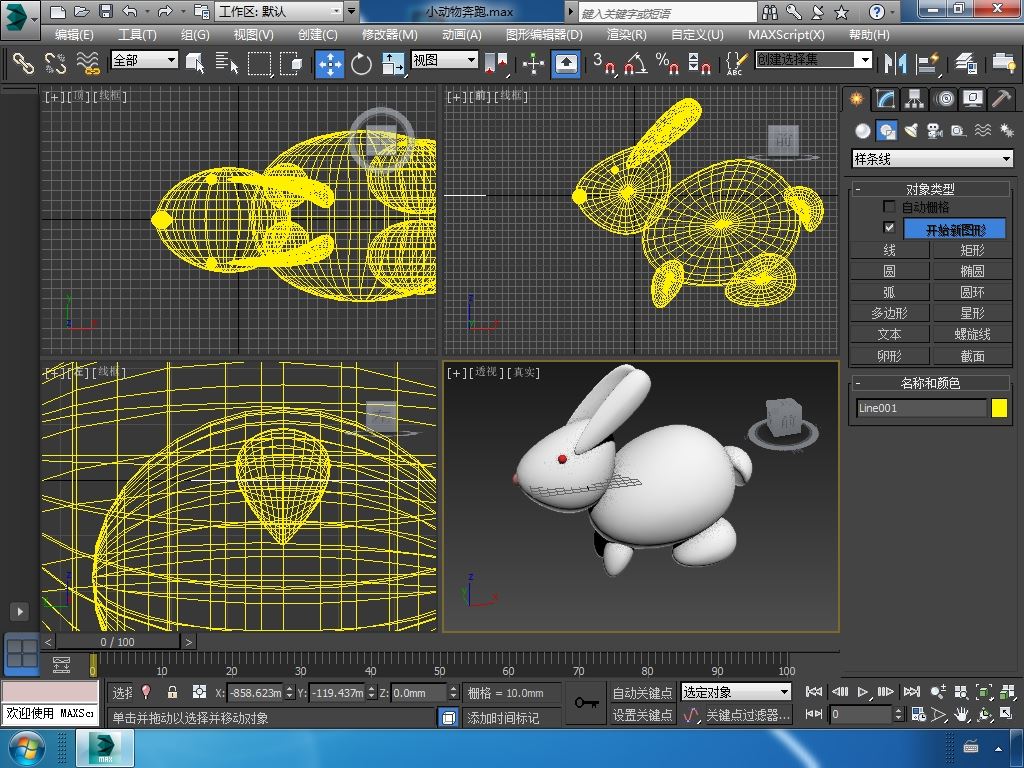The width and height of the screenshot is (1024, 768).
Task: Click the time slider showing 0 / 100
Action: click(x=117, y=642)
